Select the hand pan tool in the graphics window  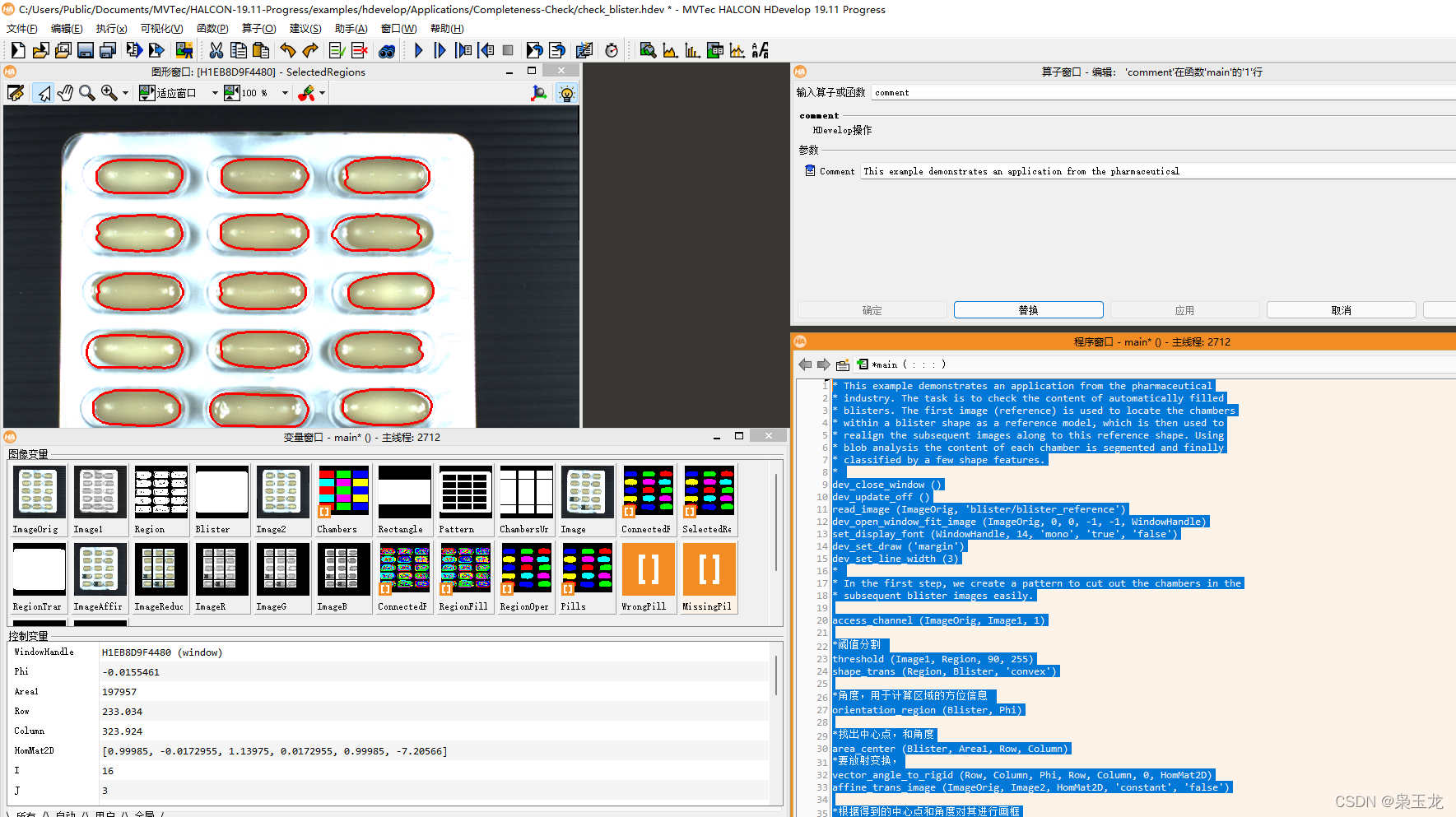tap(65, 93)
